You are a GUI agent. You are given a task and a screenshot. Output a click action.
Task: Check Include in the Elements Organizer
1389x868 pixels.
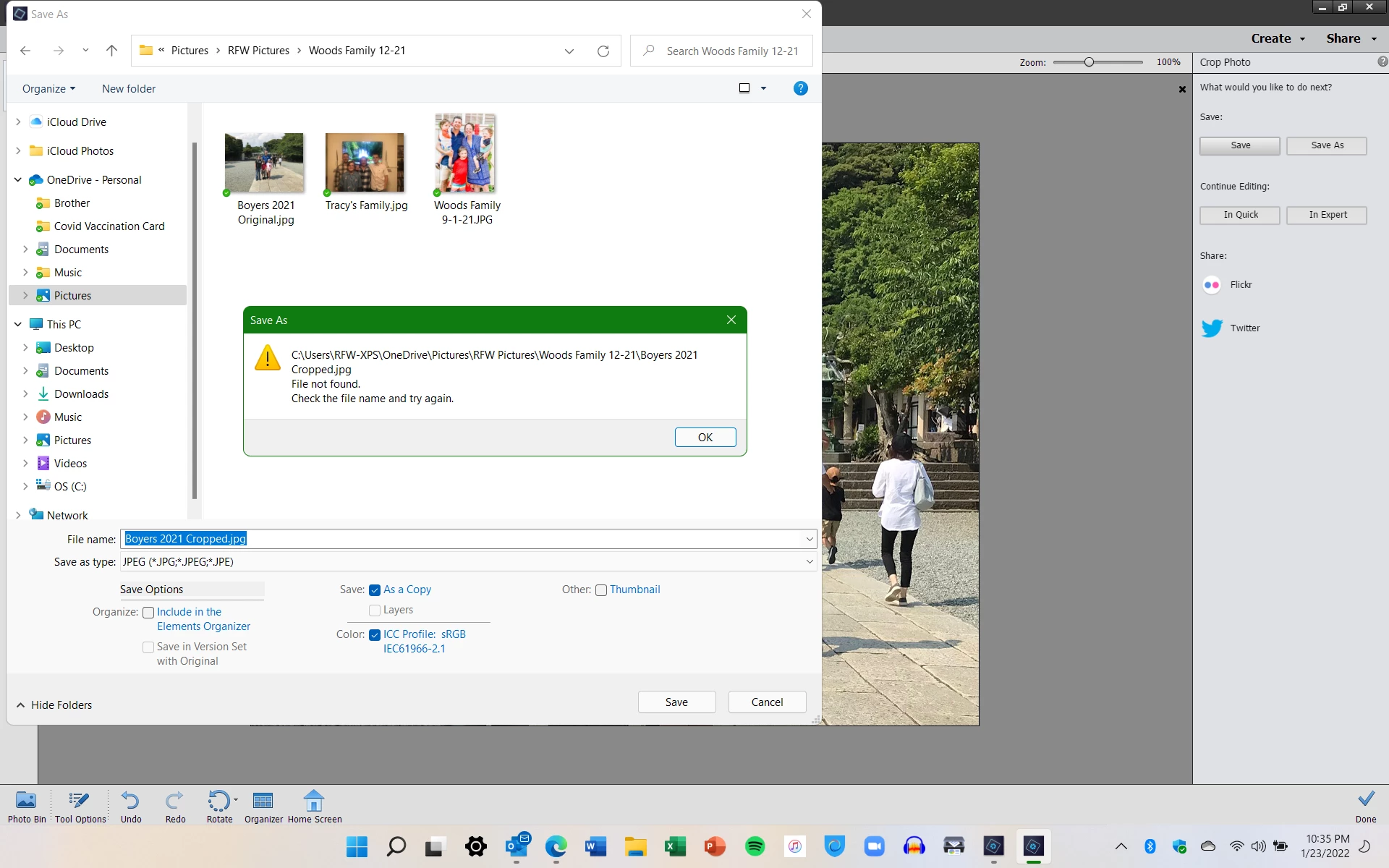click(148, 613)
